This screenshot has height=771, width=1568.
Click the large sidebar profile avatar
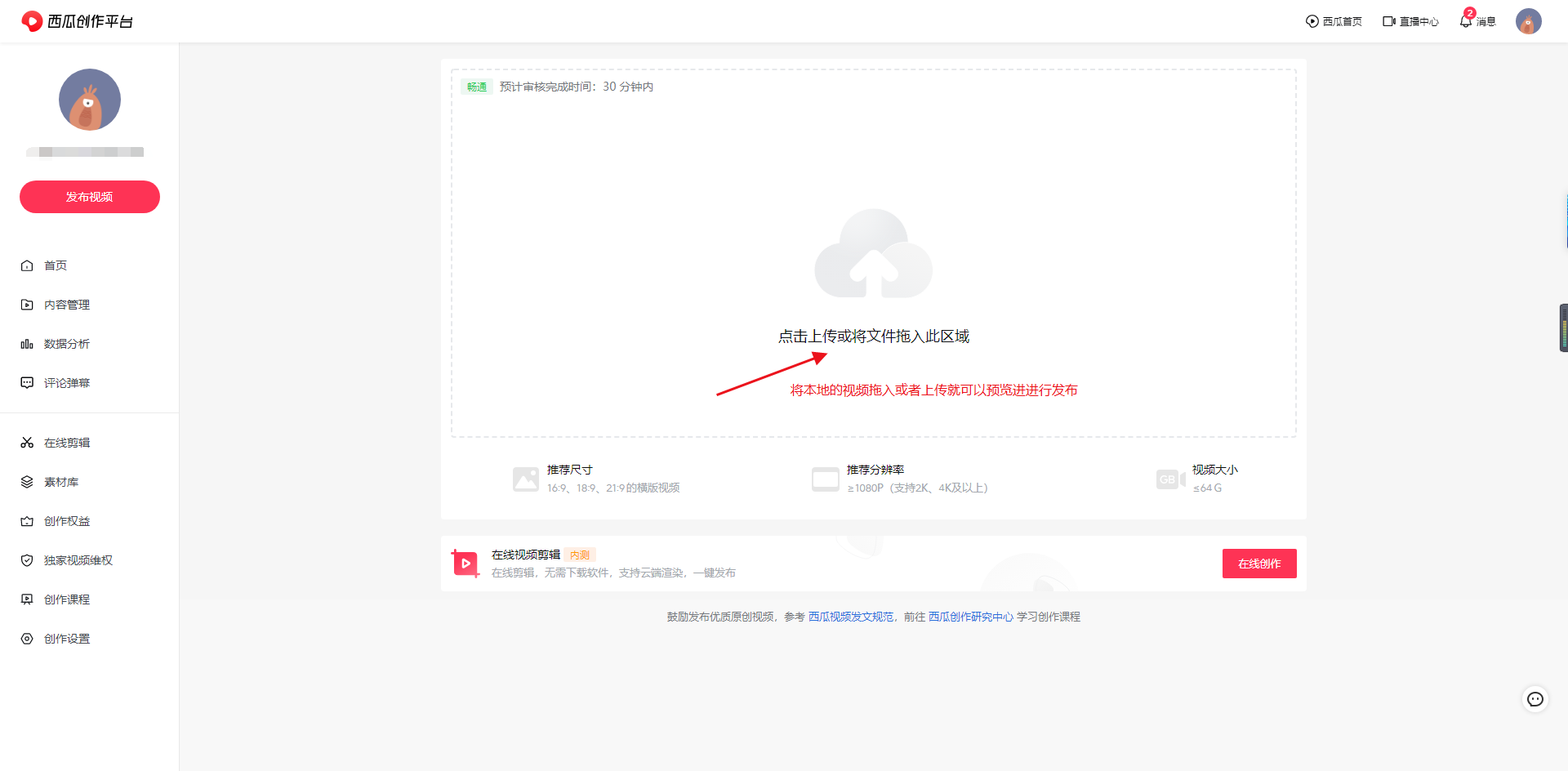point(90,100)
